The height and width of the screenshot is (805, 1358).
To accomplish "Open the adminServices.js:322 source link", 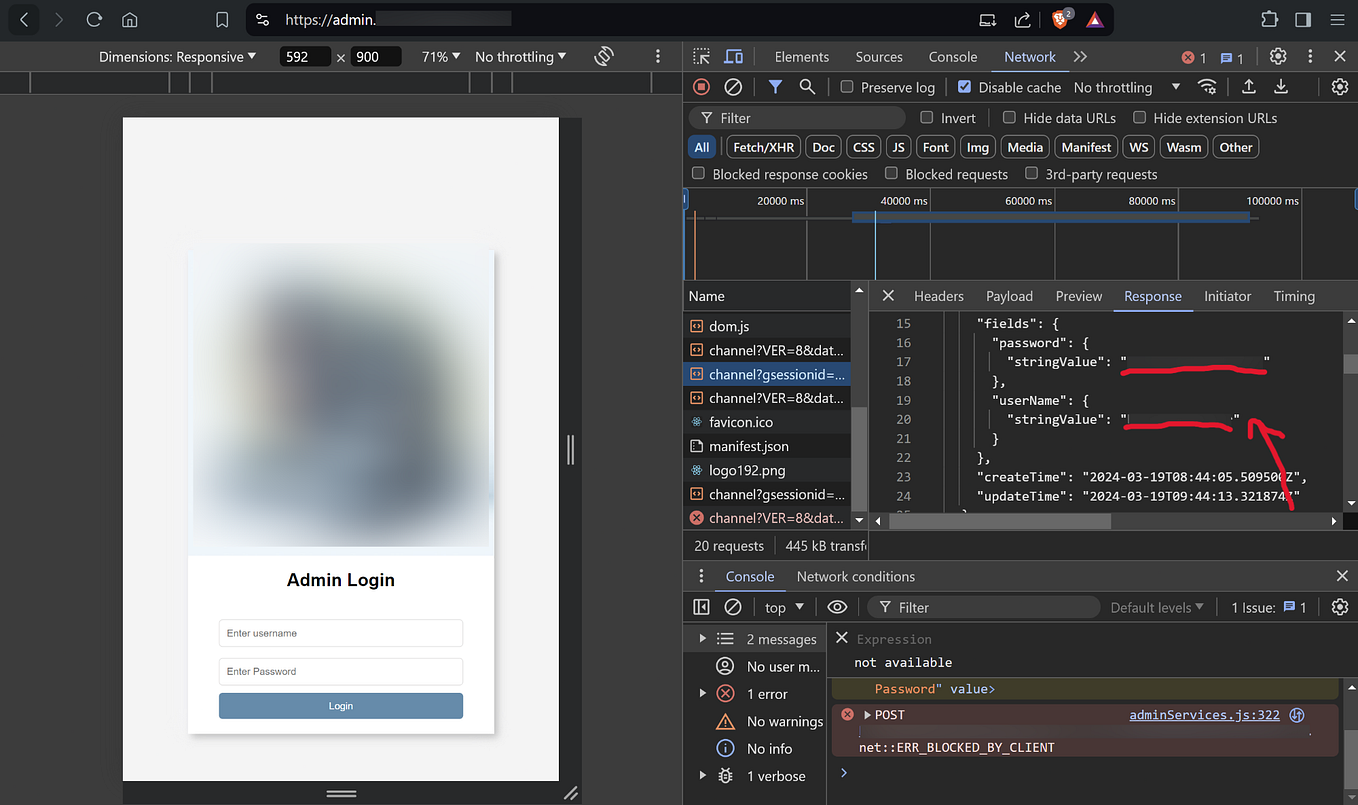I will tap(1204, 715).
